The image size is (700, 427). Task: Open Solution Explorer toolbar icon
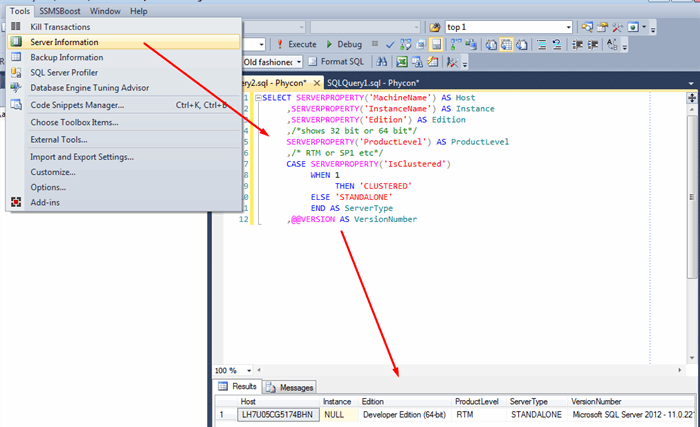coord(587,27)
